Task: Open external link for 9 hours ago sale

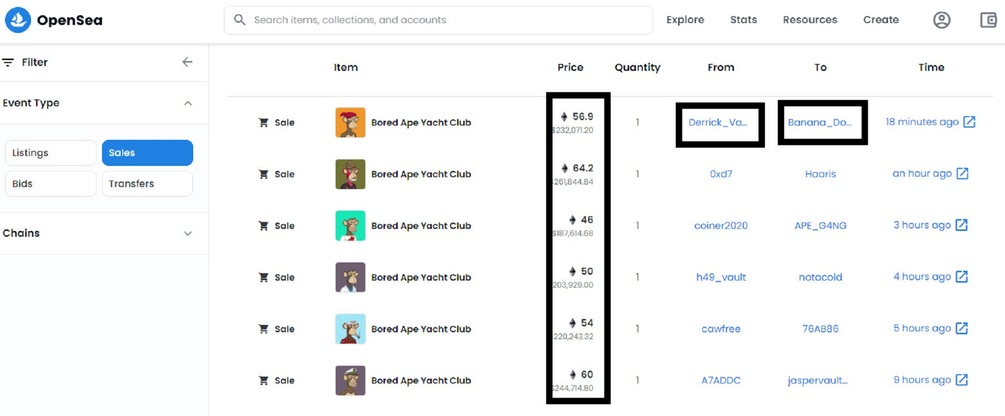Action: point(962,380)
